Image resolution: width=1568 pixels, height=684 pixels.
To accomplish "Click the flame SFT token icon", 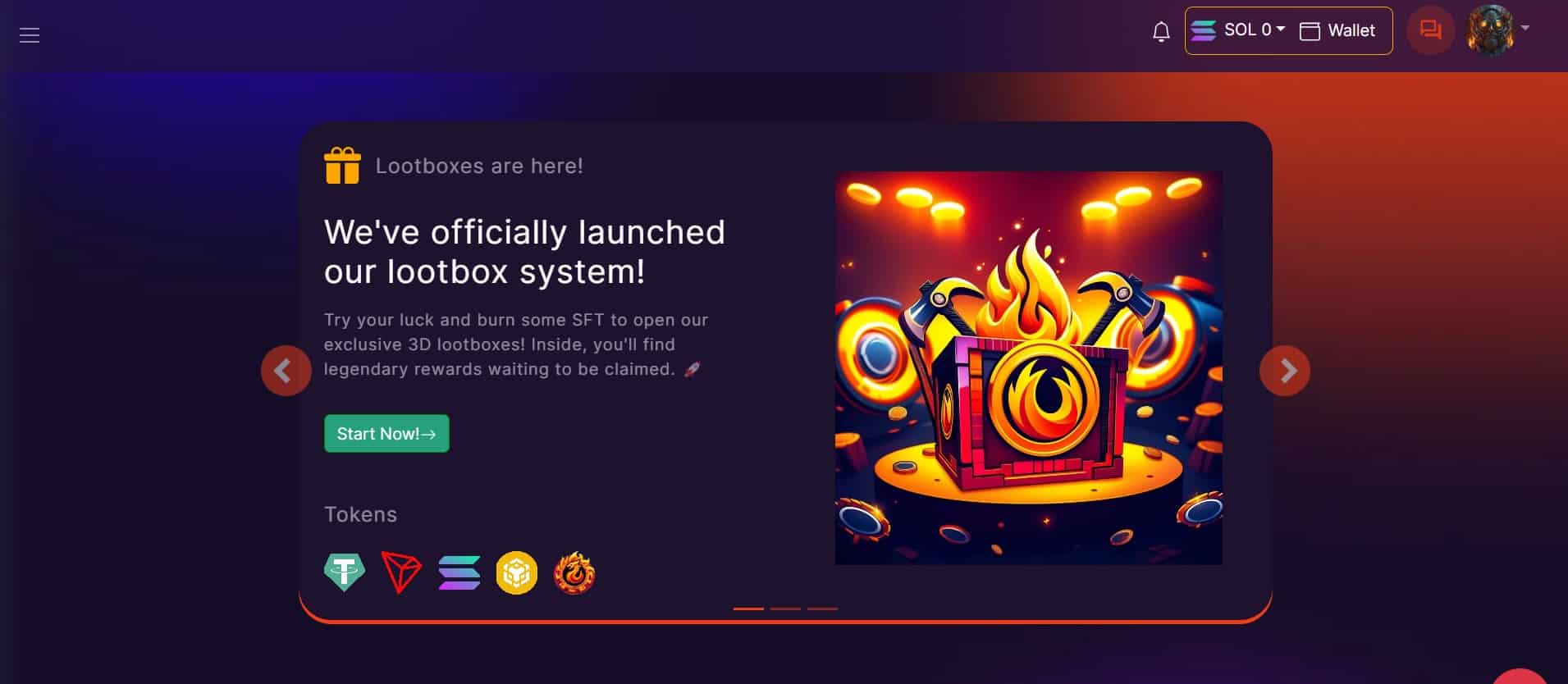I will (x=574, y=572).
